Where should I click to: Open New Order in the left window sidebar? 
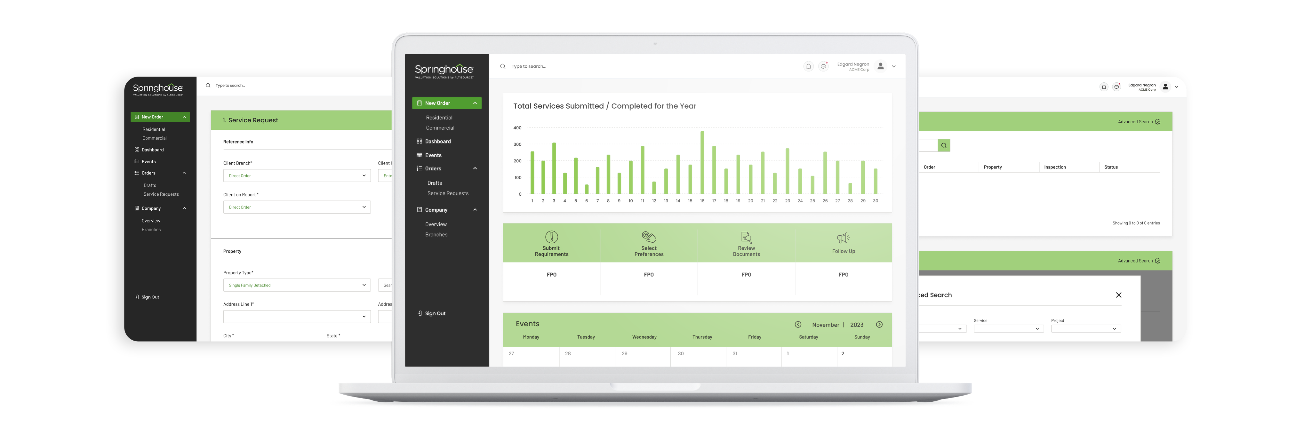point(160,117)
